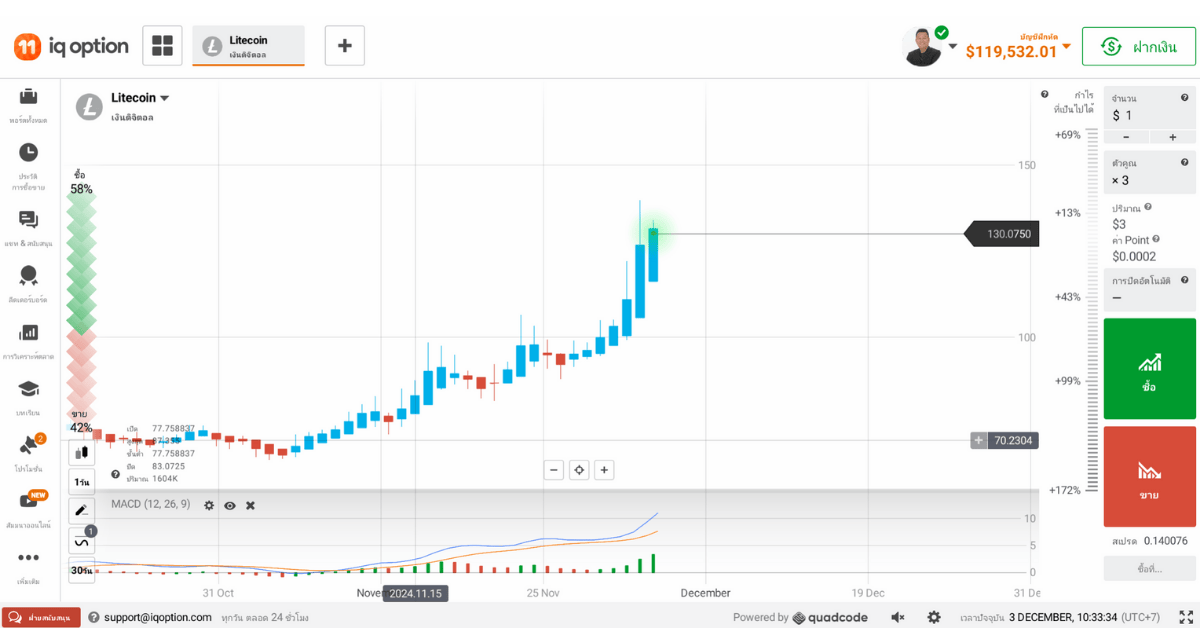
Task: Open promotions megaphone icon
Action: pyautogui.click(x=27, y=445)
